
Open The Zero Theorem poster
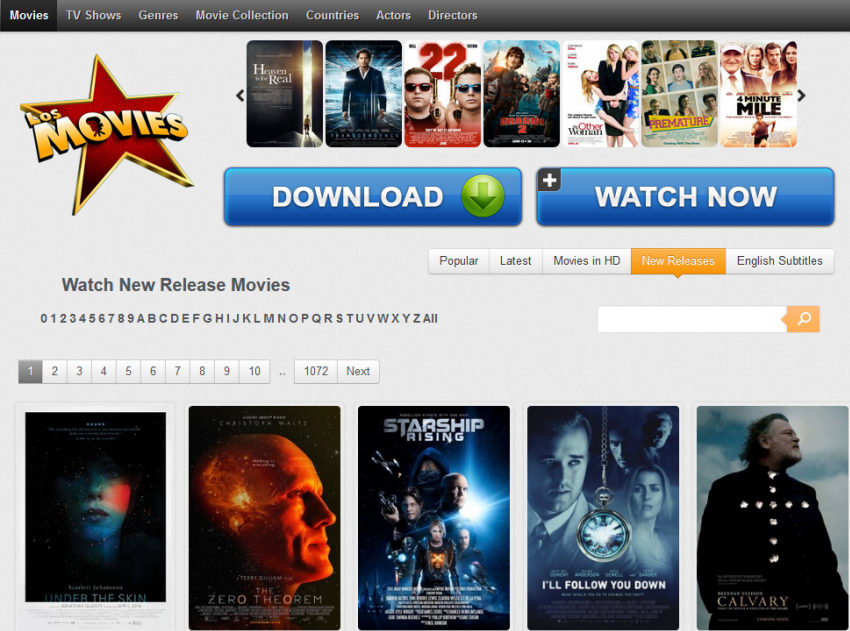[x=265, y=518]
